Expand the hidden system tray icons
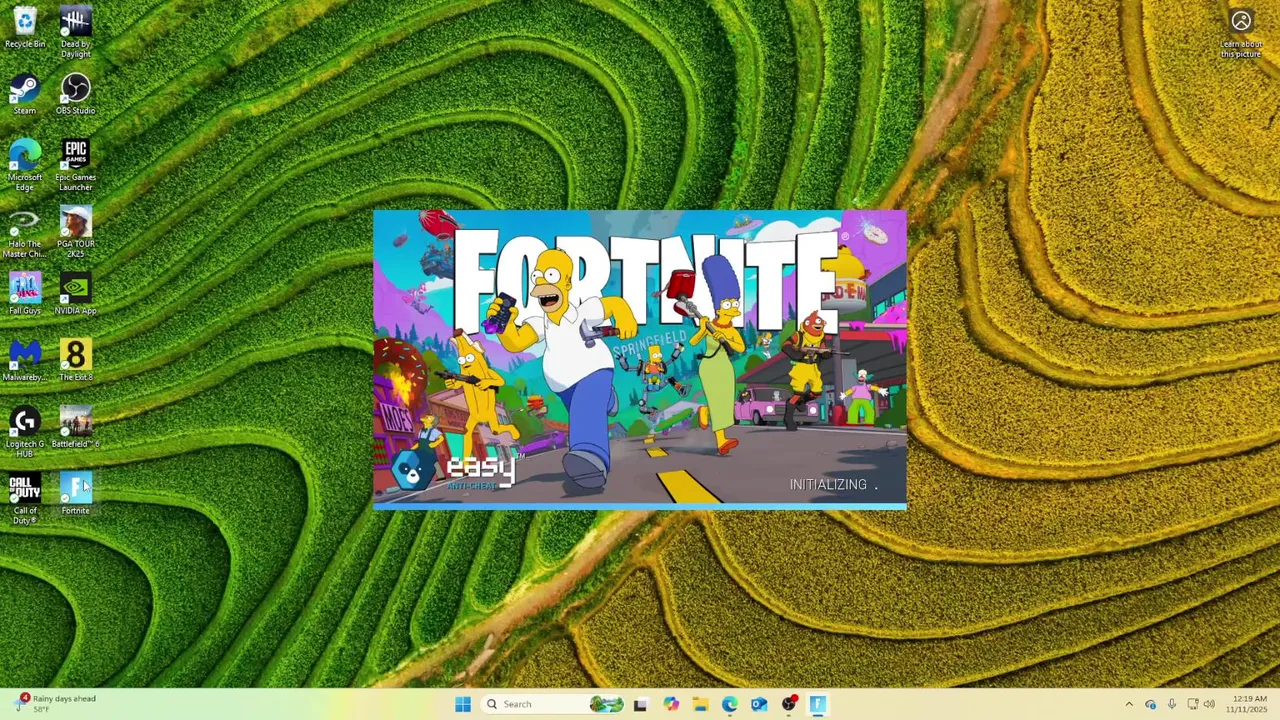 tap(1129, 704)
